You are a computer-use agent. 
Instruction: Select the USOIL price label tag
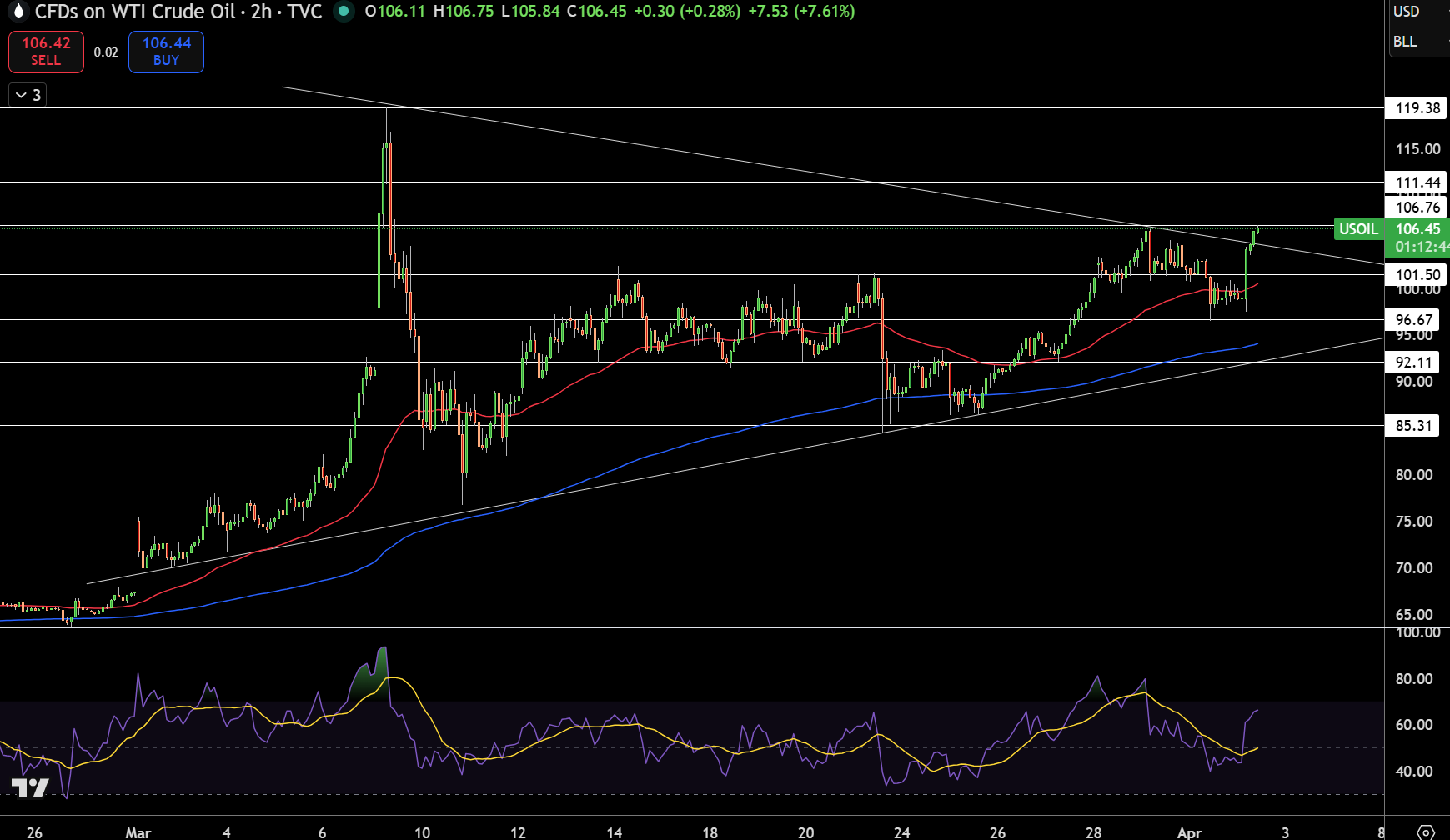[1358, 228]
